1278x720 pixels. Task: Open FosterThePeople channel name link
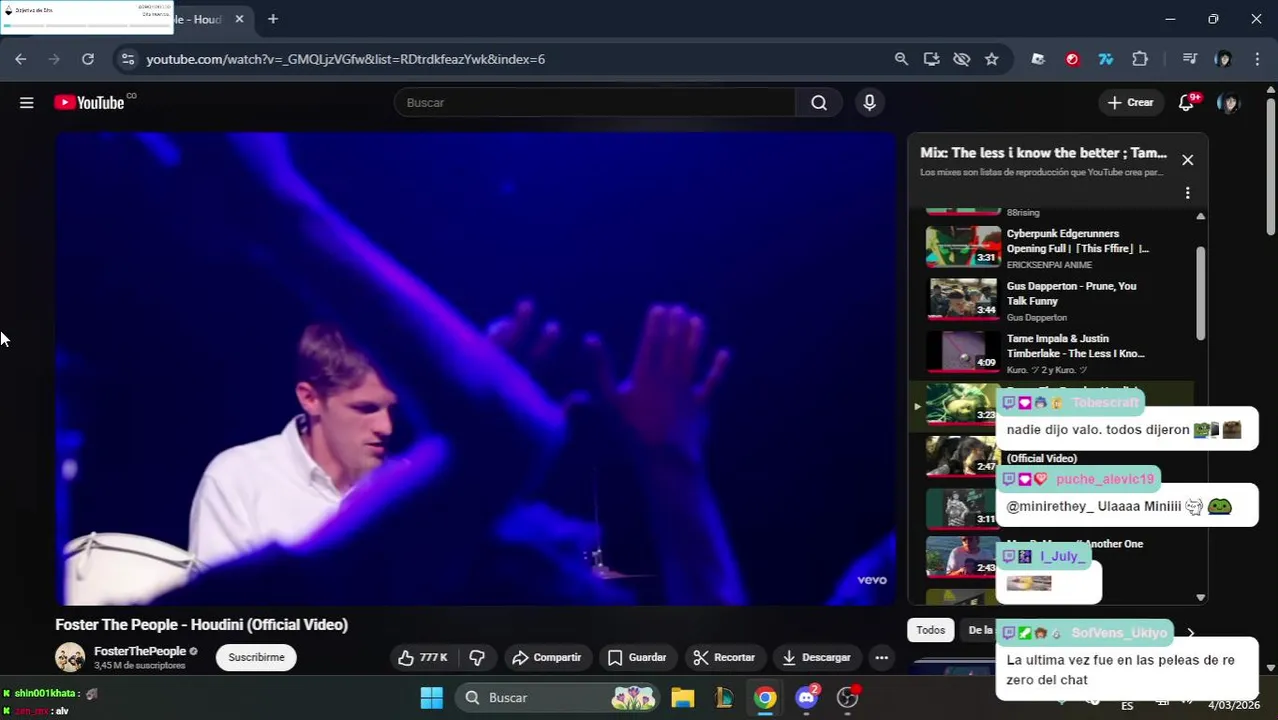click(140, 651)
